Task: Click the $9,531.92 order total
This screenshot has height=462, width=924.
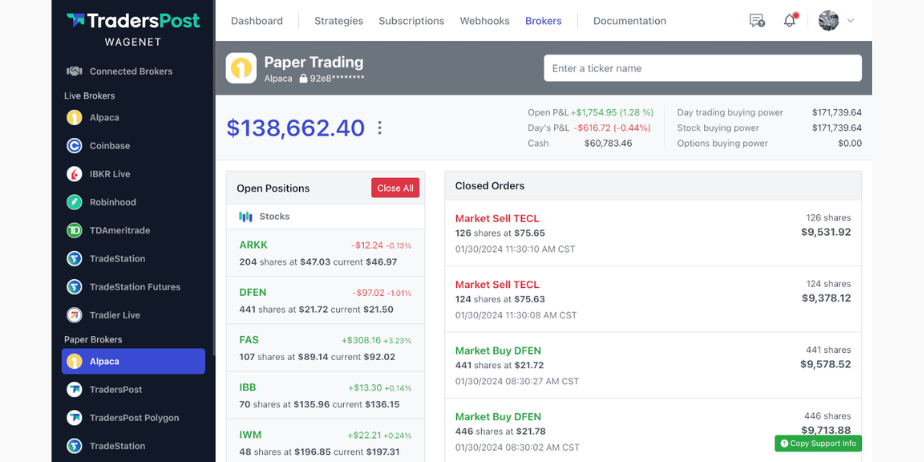Action: point(826,232)
